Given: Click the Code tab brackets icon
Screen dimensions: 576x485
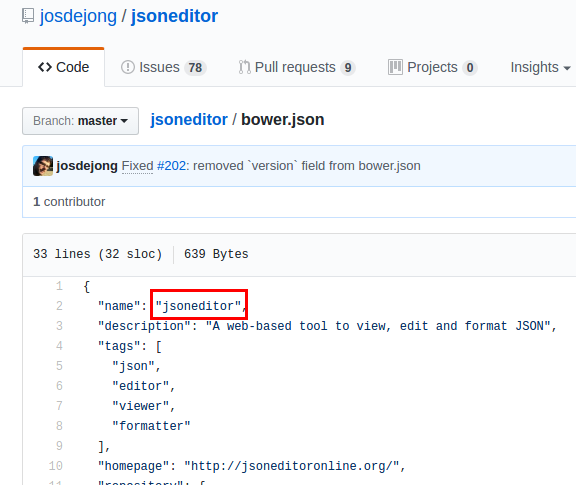Looking at the screenshot, I should click(45, 67).
